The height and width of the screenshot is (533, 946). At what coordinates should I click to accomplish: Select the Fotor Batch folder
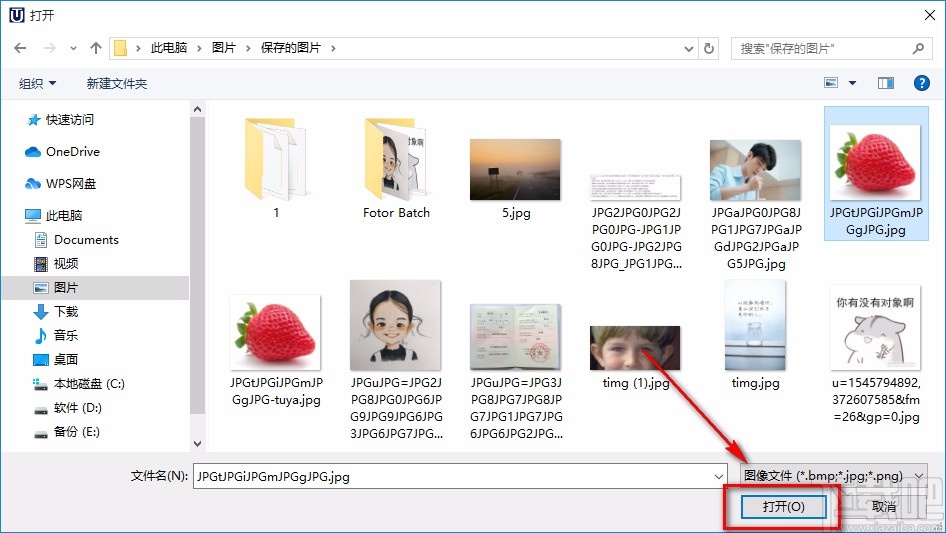[396, 168]
